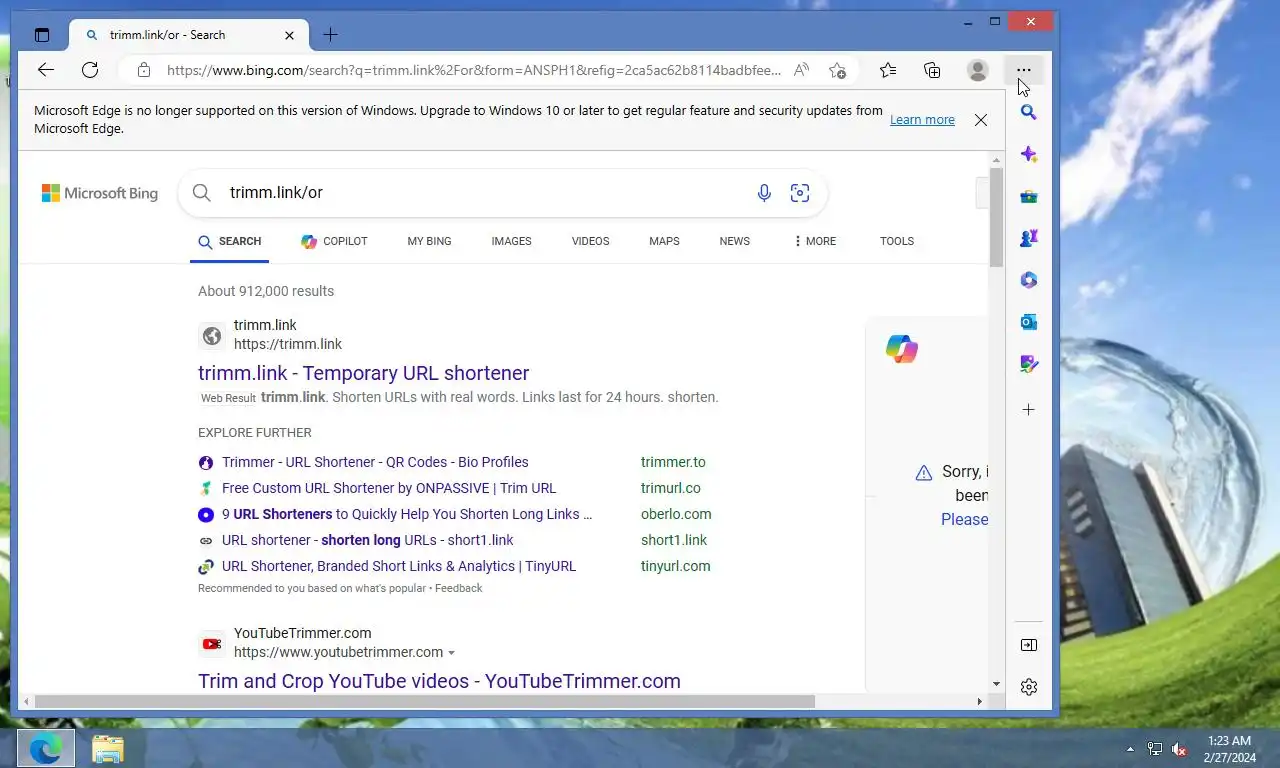Add this page to favorites
The height and width of the screenshot is (768, 1280).
click(x=837, y=70)
